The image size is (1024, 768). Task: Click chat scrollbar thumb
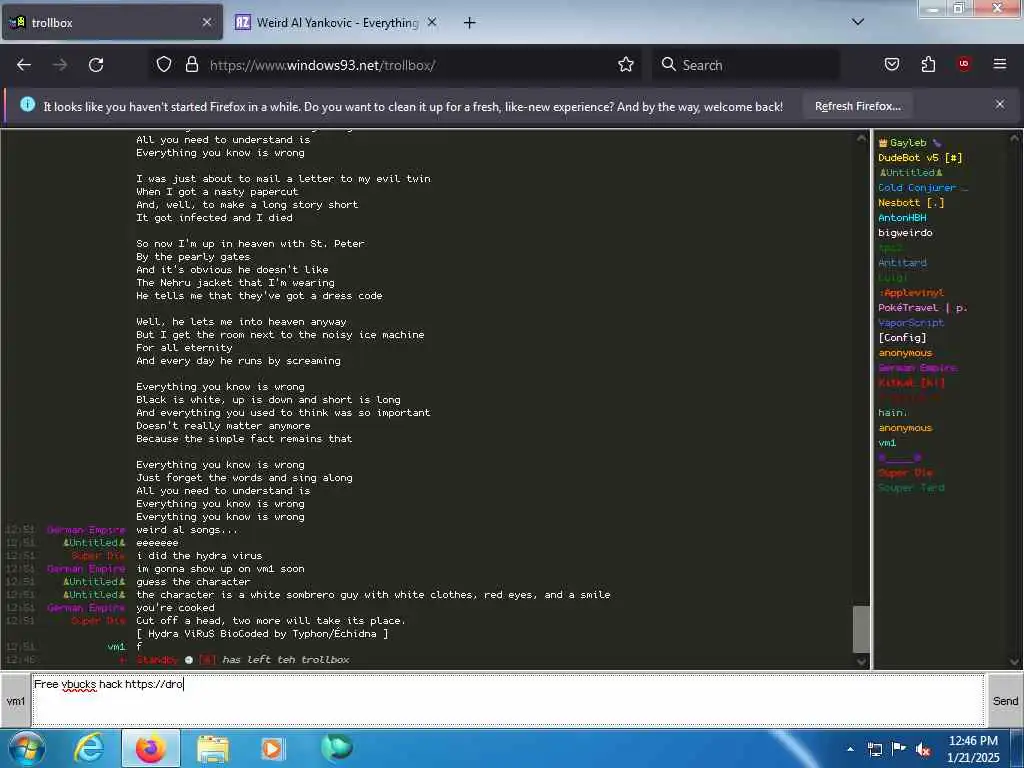click(861, 629)
